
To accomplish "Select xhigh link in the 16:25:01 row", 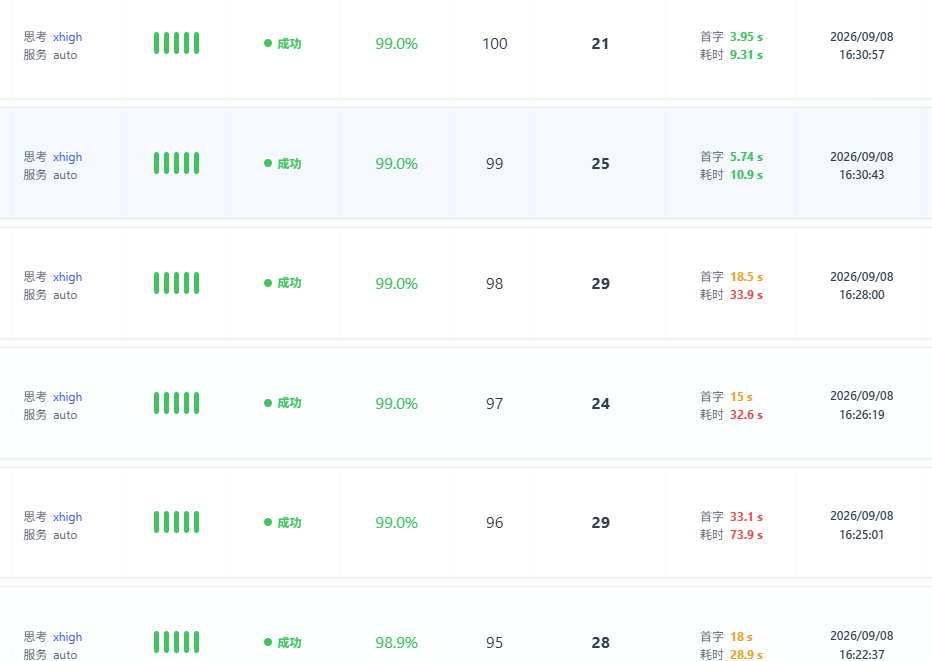I will [x=68, y=517].
